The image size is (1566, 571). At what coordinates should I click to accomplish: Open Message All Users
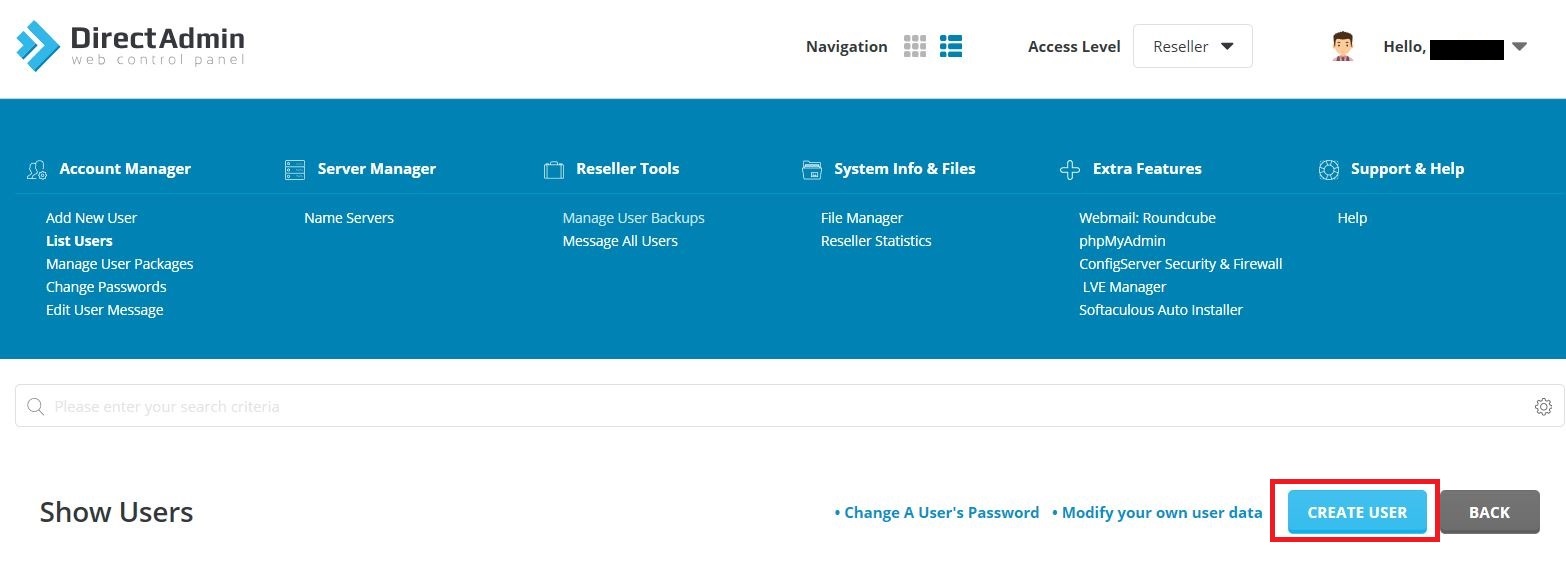click(620, 241)
